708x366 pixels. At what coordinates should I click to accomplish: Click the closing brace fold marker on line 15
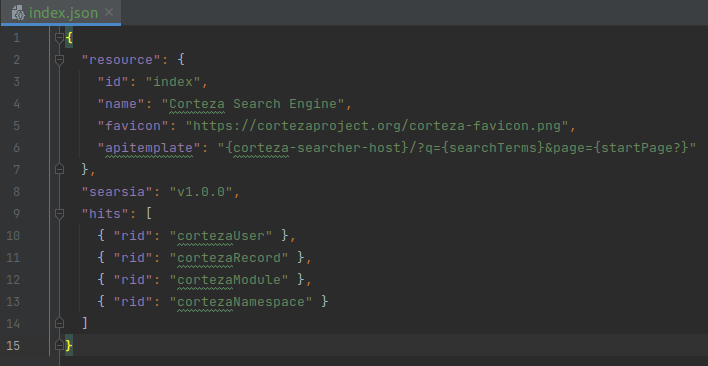(59, 345)
